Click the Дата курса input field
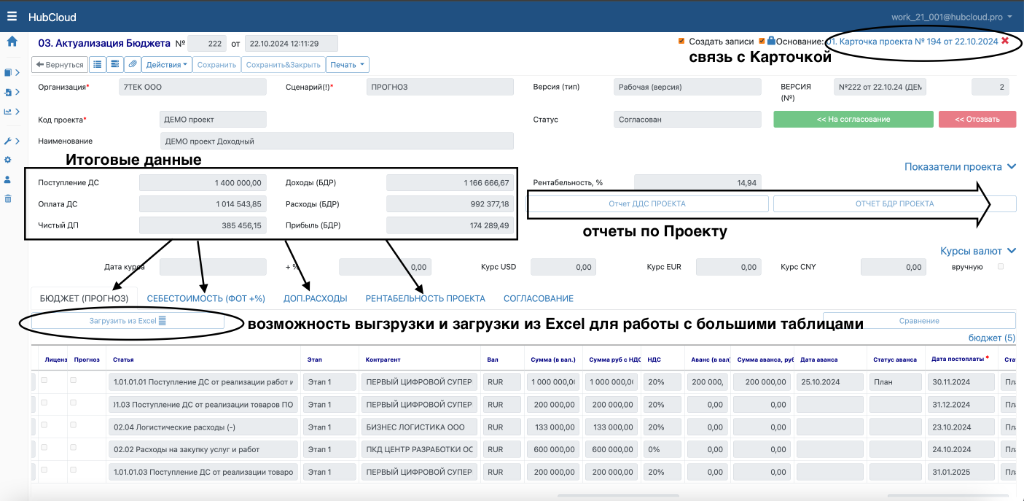Screen dimensions: 1024x501 pyautogui.click(x=213, y=267)
